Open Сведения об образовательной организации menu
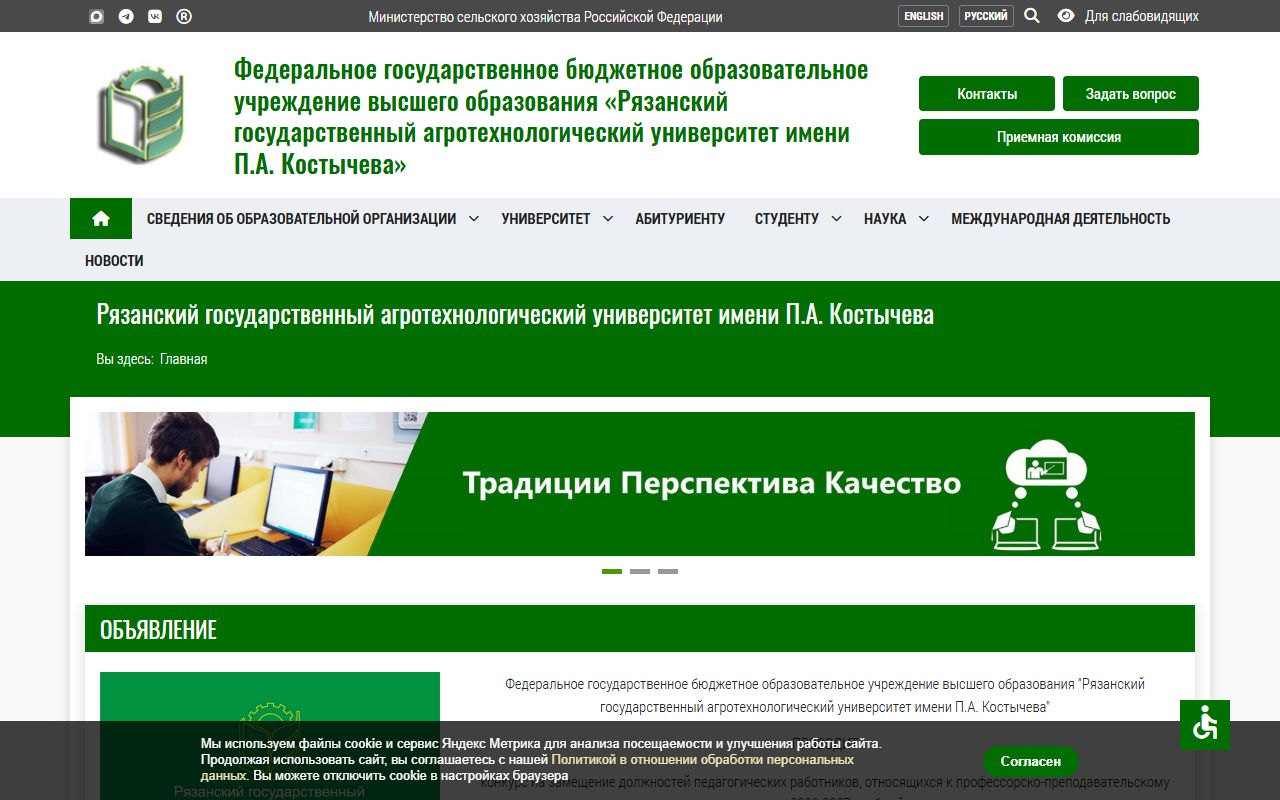This screenshot has height=800, width=1280. 301,218
